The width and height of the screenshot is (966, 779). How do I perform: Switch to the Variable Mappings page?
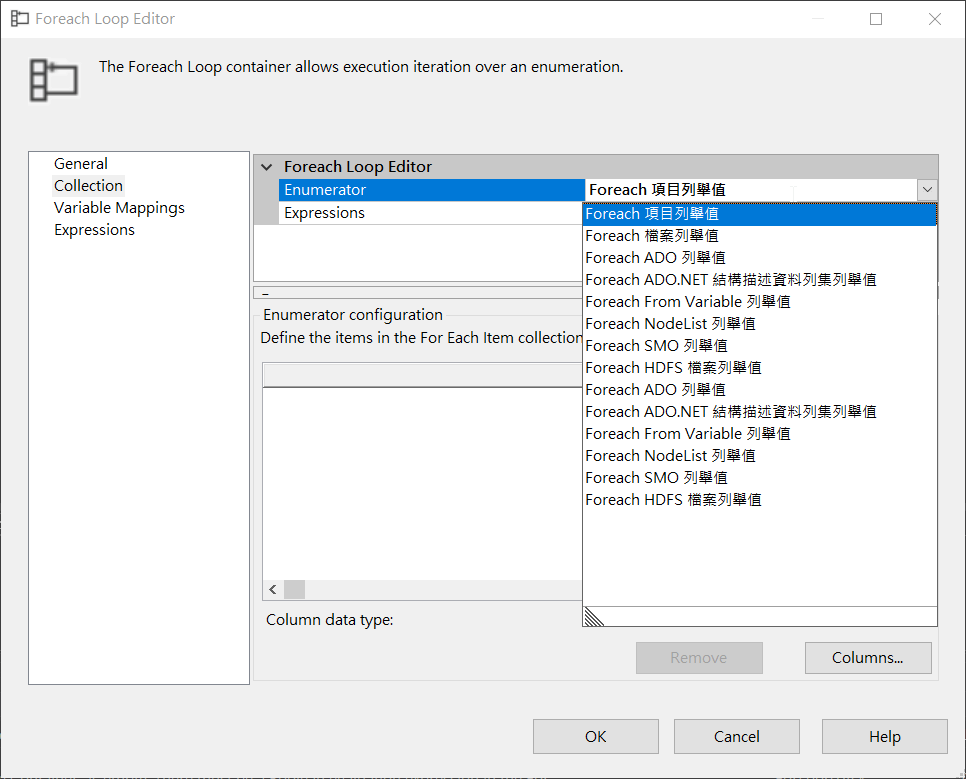pos(119,208)
